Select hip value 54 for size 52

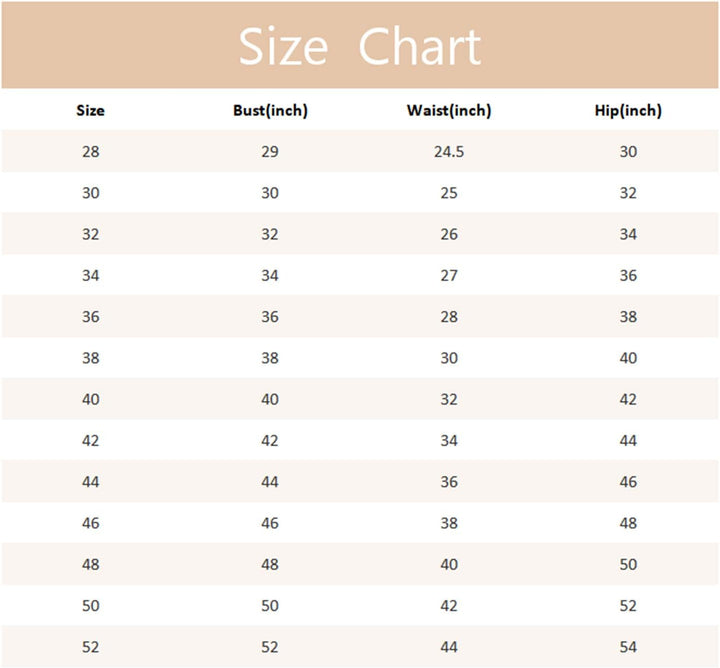[628, 647]
